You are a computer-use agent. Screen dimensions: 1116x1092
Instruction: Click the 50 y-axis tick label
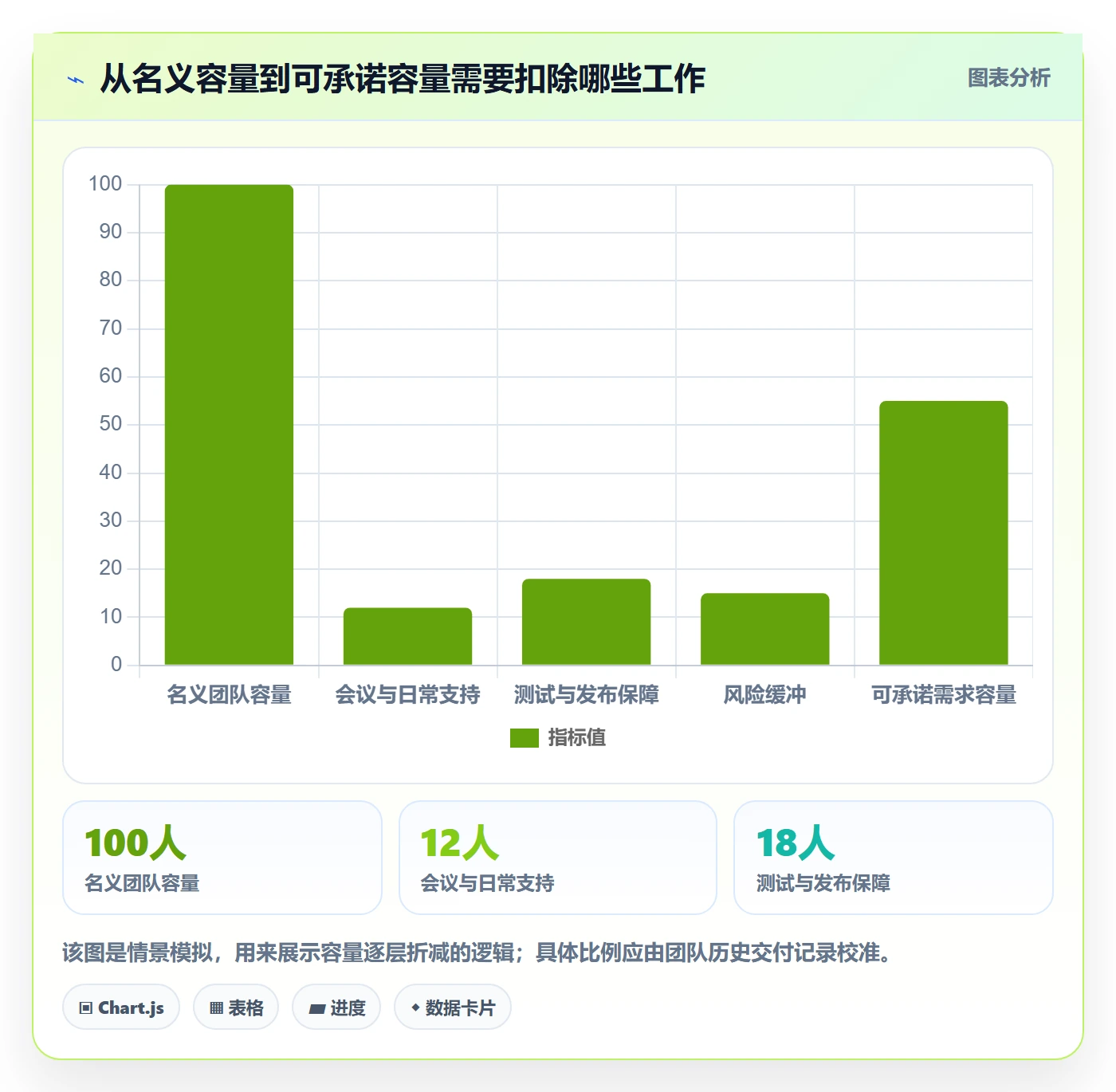tap(111, 424)
